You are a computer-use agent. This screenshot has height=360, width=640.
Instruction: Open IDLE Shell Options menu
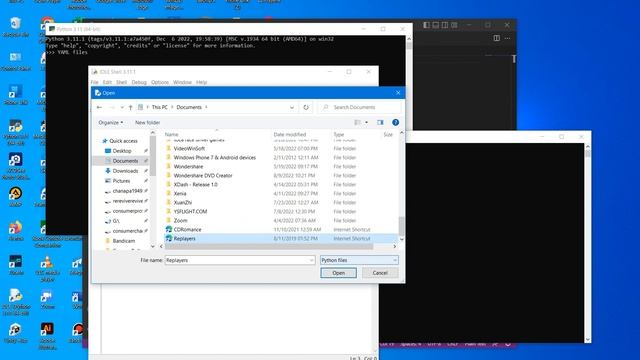coord(160,82)
